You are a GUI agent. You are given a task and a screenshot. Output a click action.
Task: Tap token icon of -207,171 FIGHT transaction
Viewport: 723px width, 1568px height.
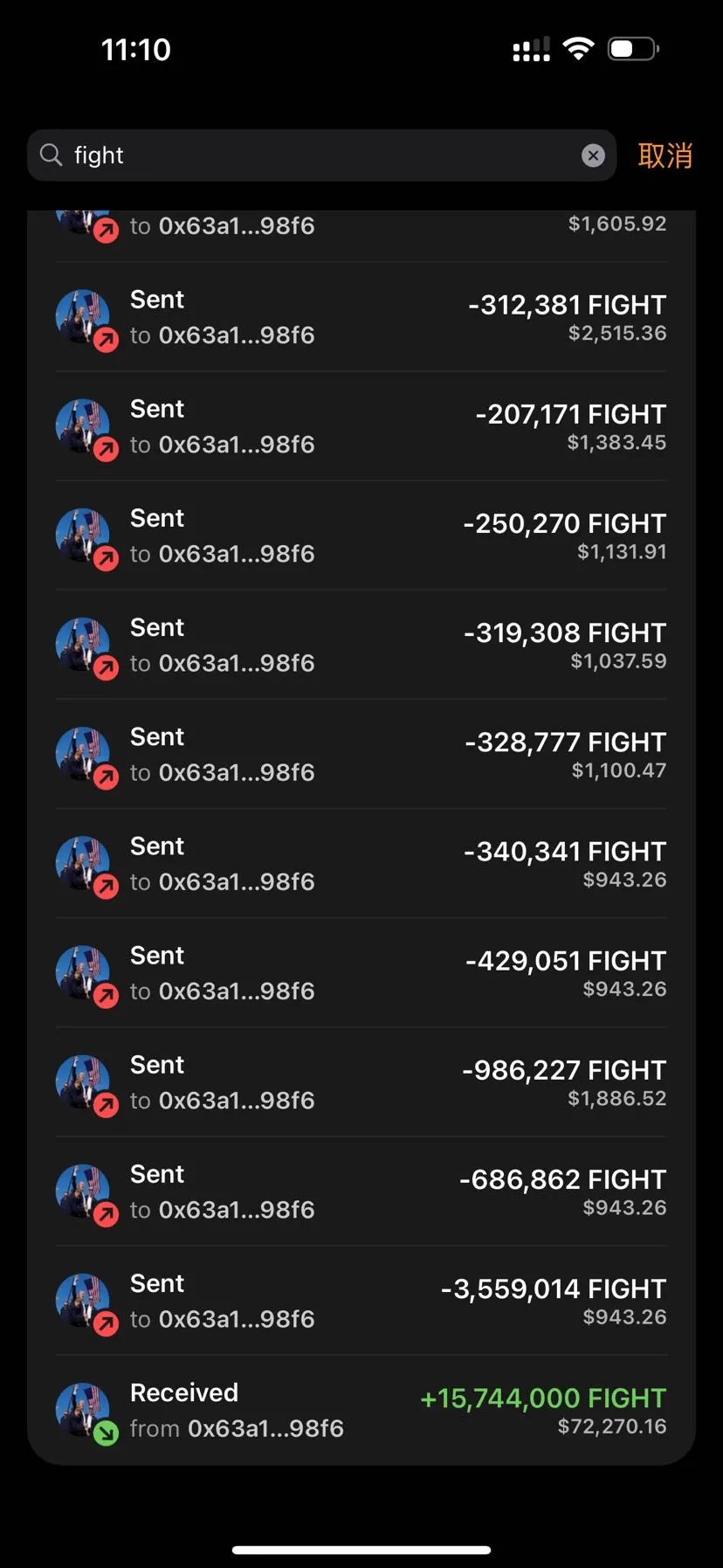pyautogui.click(x=84, y=427)
